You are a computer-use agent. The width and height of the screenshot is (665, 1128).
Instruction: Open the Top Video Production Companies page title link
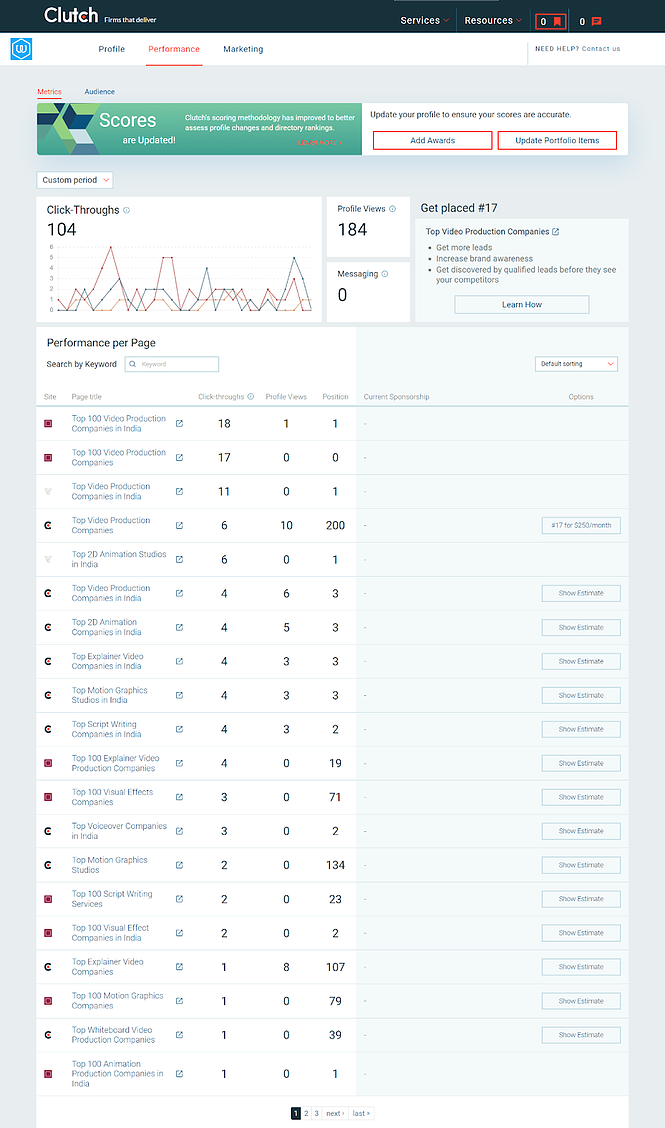pyautogui.click(x=111, y=525)
